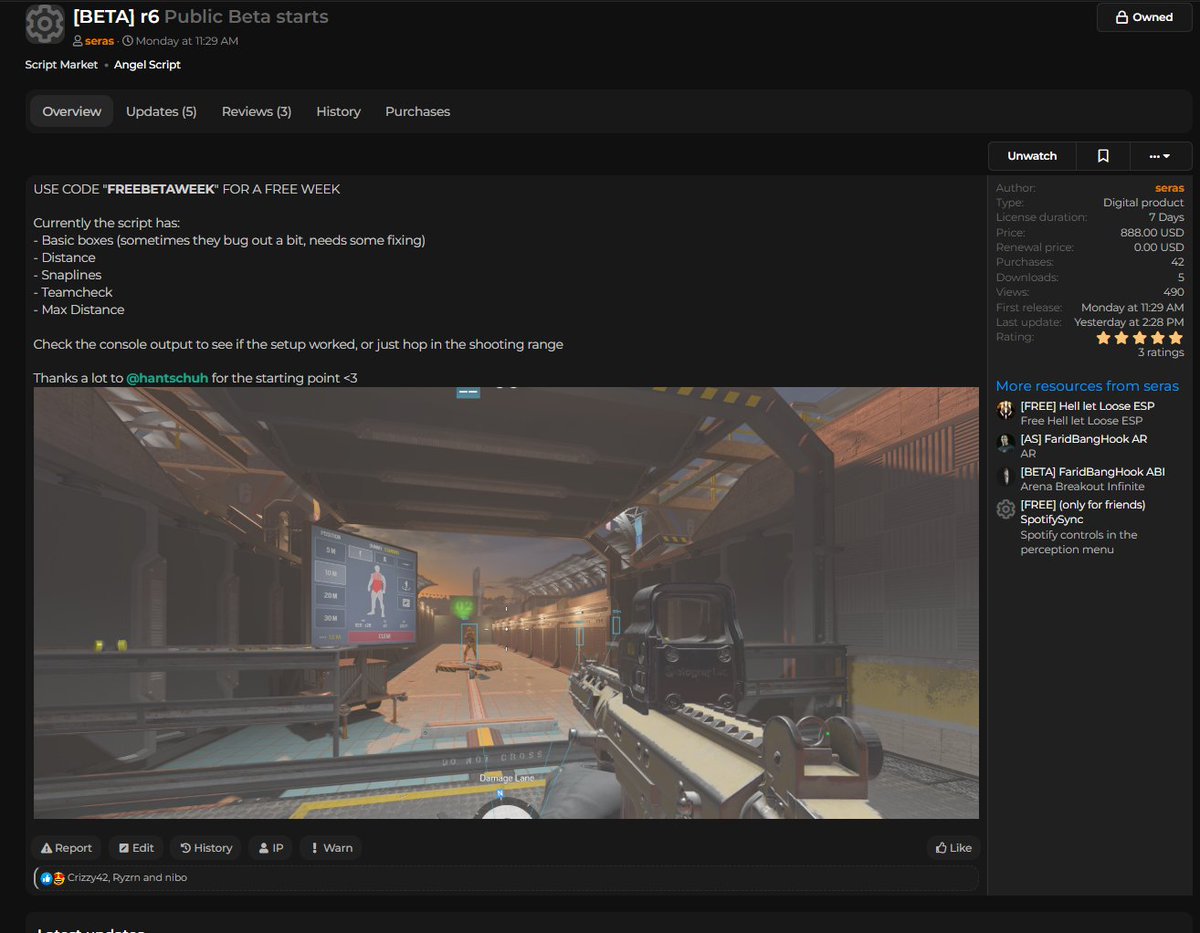Switch to the Overview tab
The height and width of the screenshot is (933, 1200).
pos(72,111)
